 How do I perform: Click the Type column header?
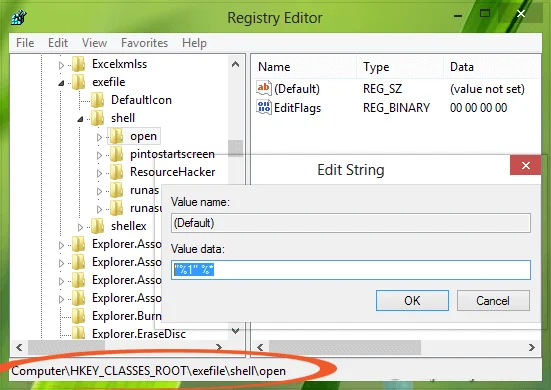click(x=400, y=67)
